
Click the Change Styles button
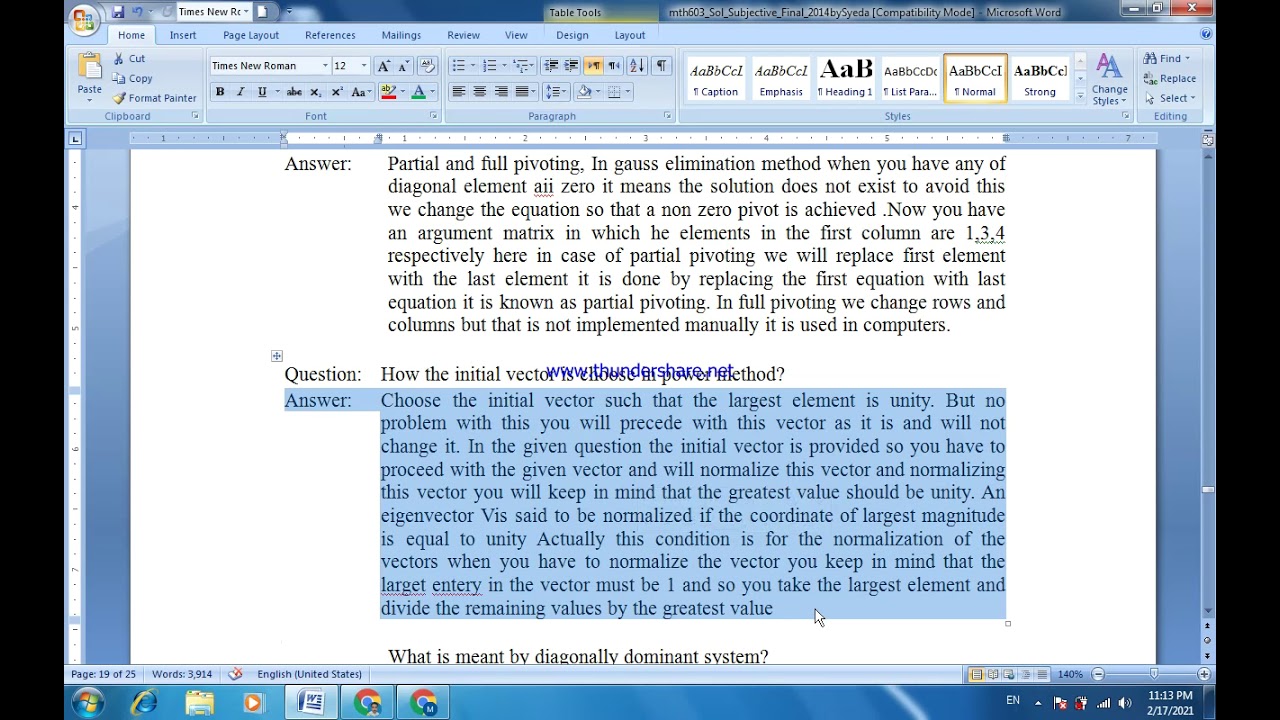(x=1109, y=79)
